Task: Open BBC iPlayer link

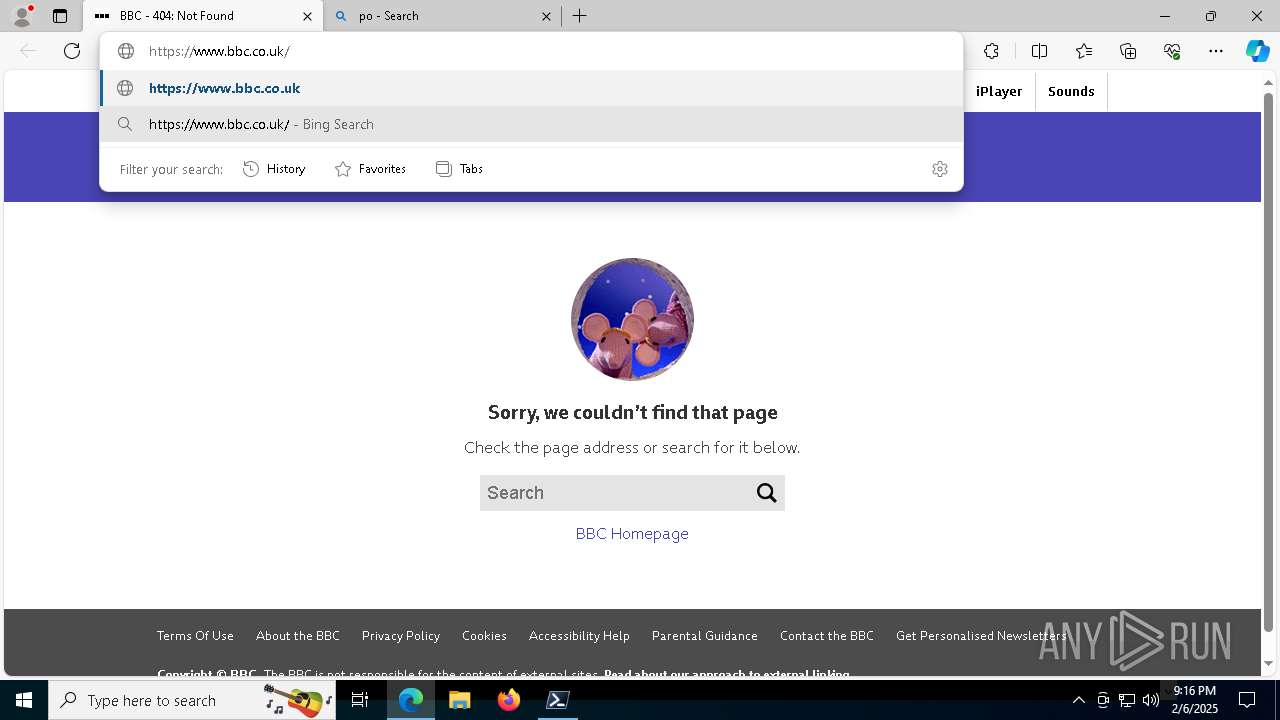Action: pos(999,91)
